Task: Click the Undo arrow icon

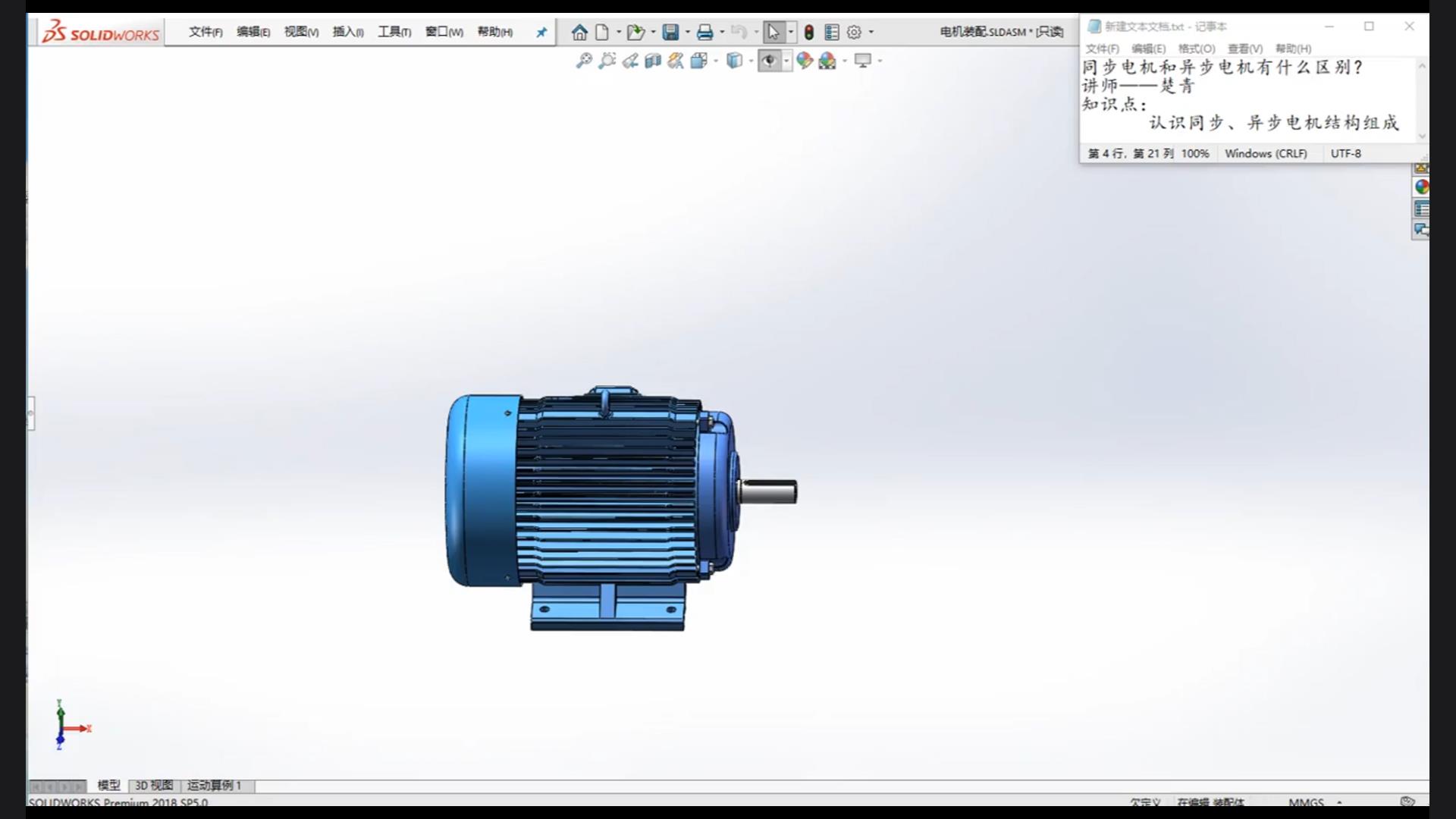Action: tap(739, 32)
